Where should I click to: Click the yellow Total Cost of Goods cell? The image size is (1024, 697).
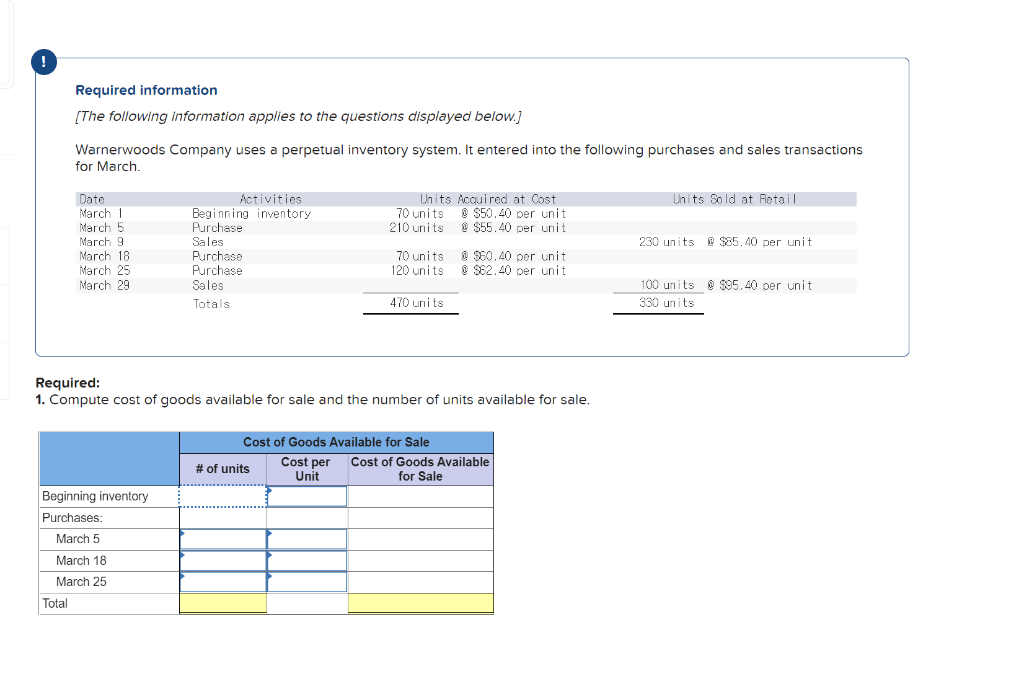(421, 604)
